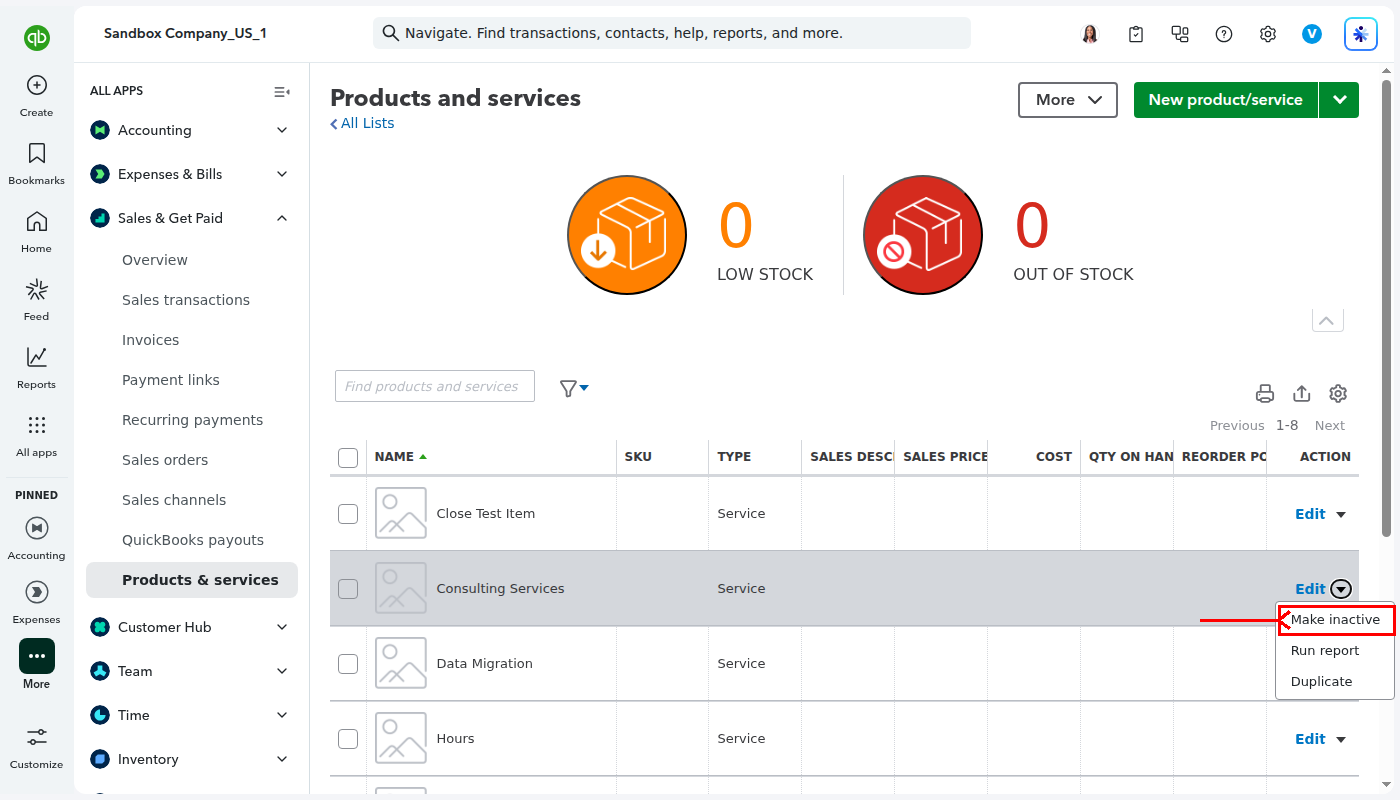Open the V profile account icon
The width and height of the screenshot is (1400, 800).
[x=1312, y=34]
